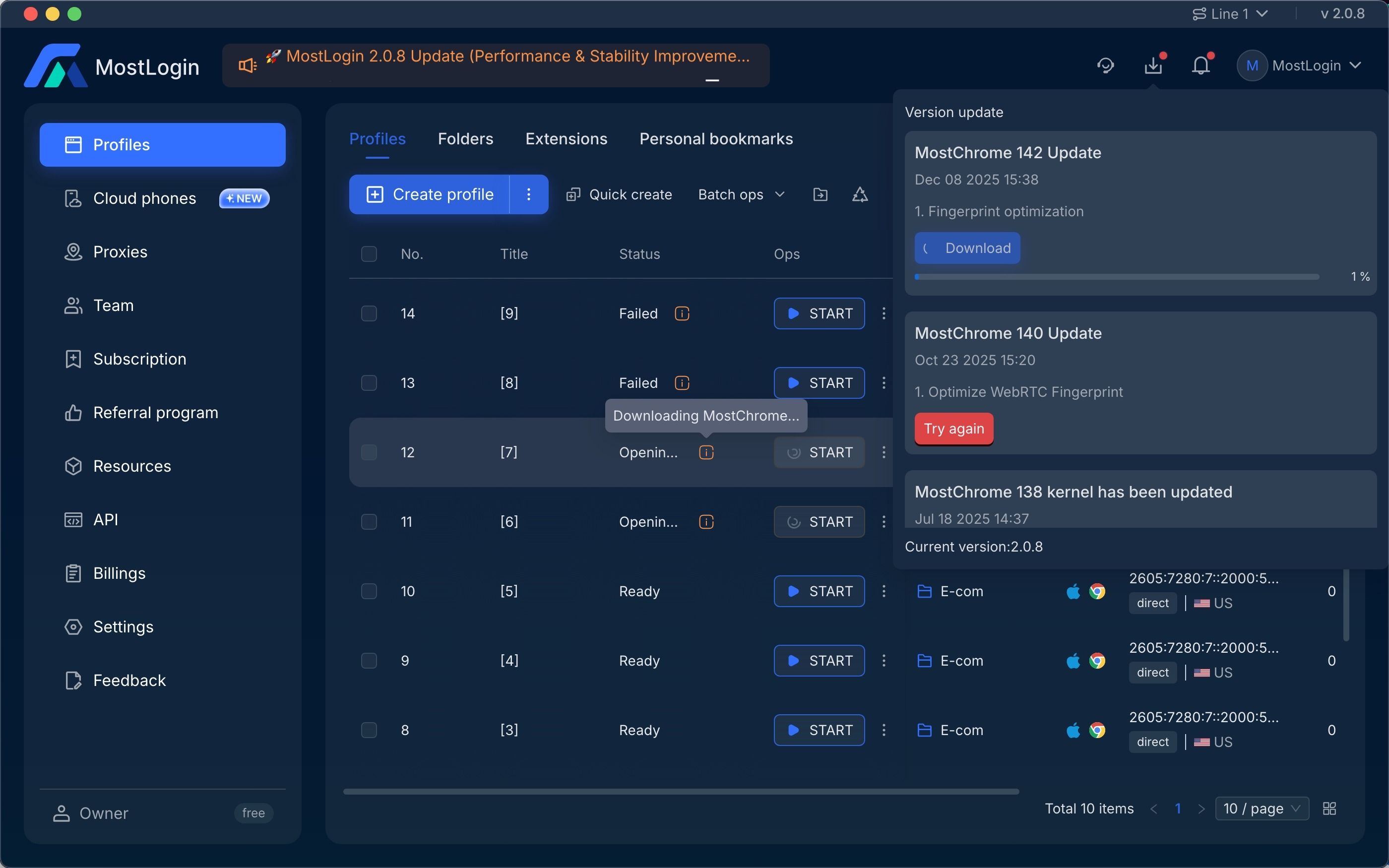Image resolution: width=1389 pixels, height=868 pixels.
Task: Click the announcement megaphone icon
Action: 248,65
